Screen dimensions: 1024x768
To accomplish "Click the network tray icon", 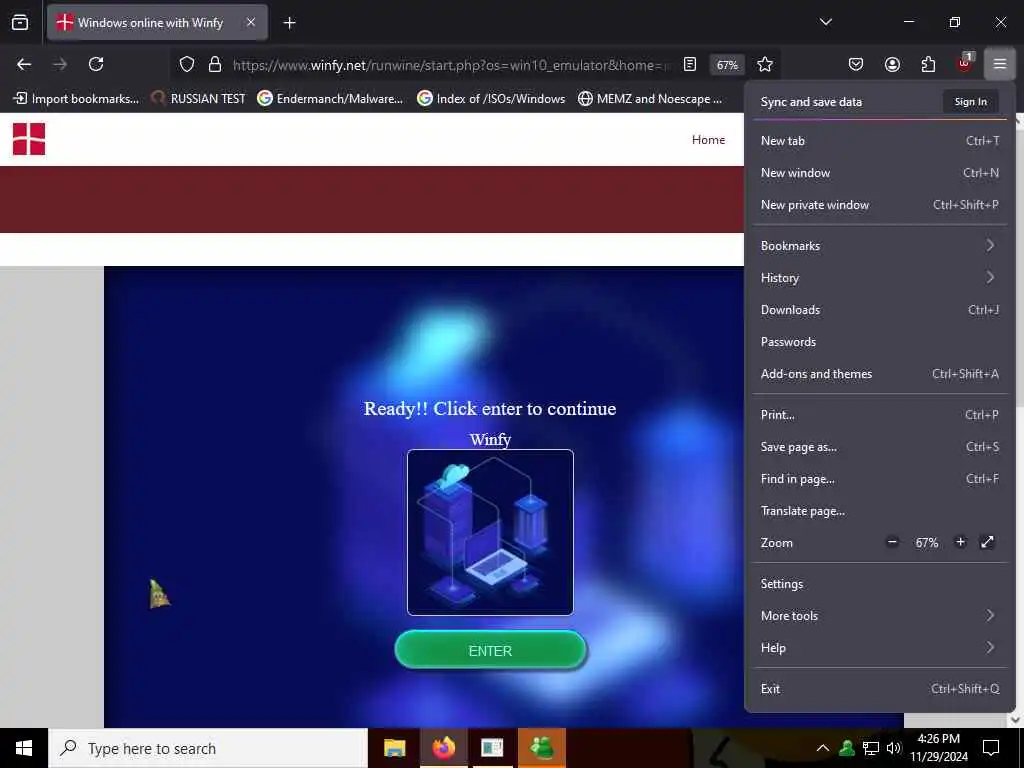I will 871,748.
